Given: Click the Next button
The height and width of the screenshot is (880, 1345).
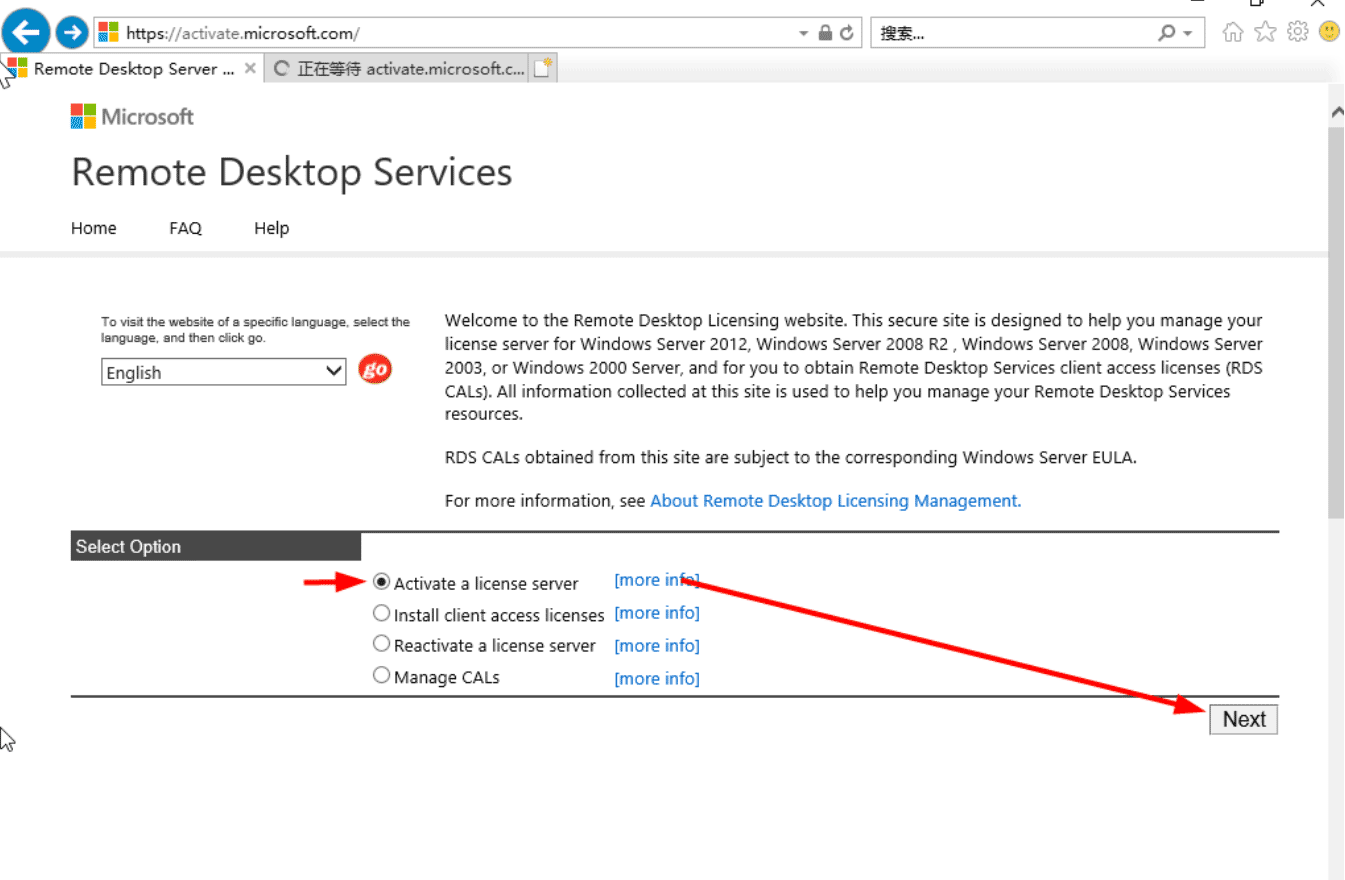Looking at the screenshot, I should coord(1244,719).
